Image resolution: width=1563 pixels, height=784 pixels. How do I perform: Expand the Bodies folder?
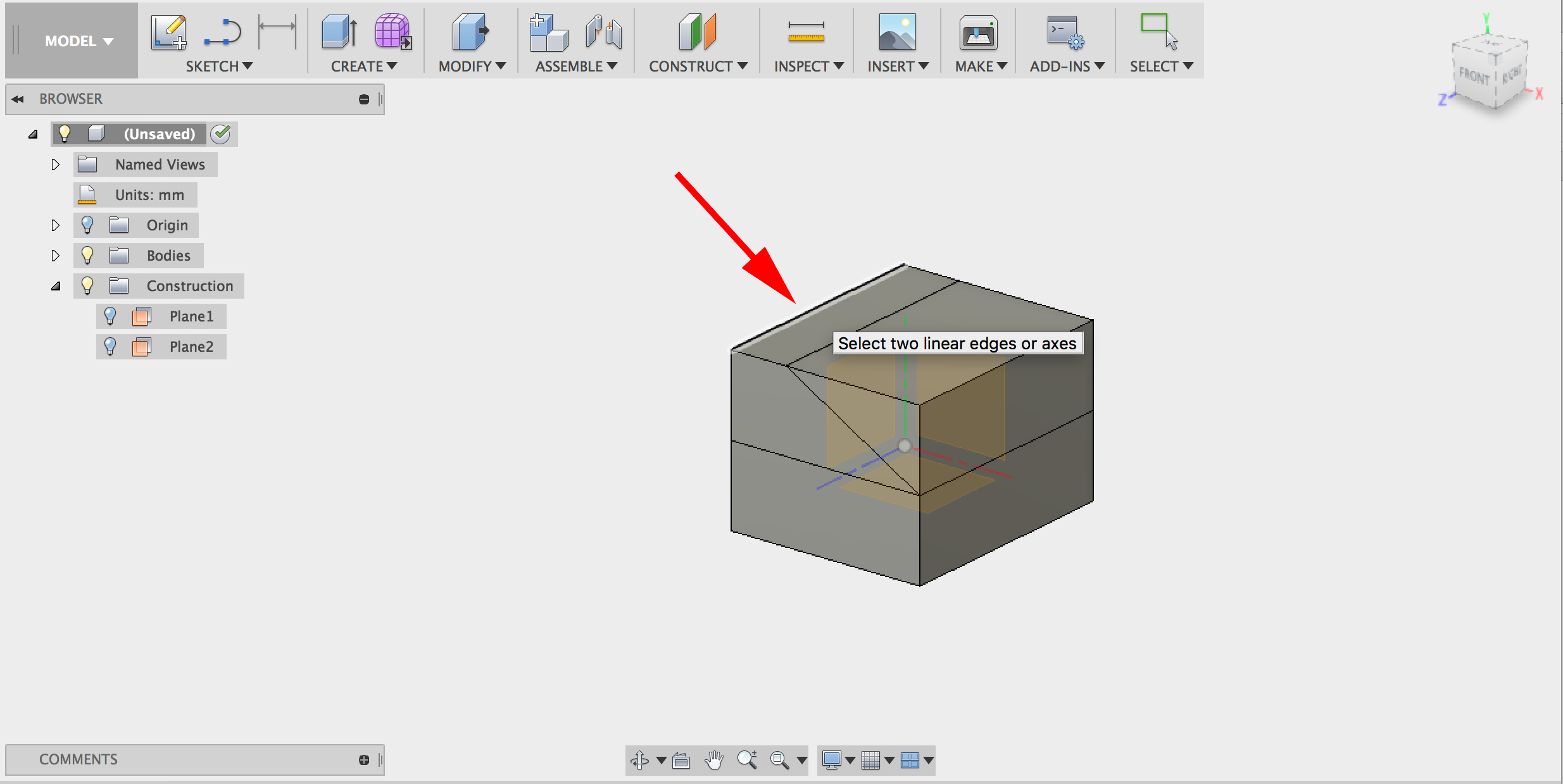[55, 256]
